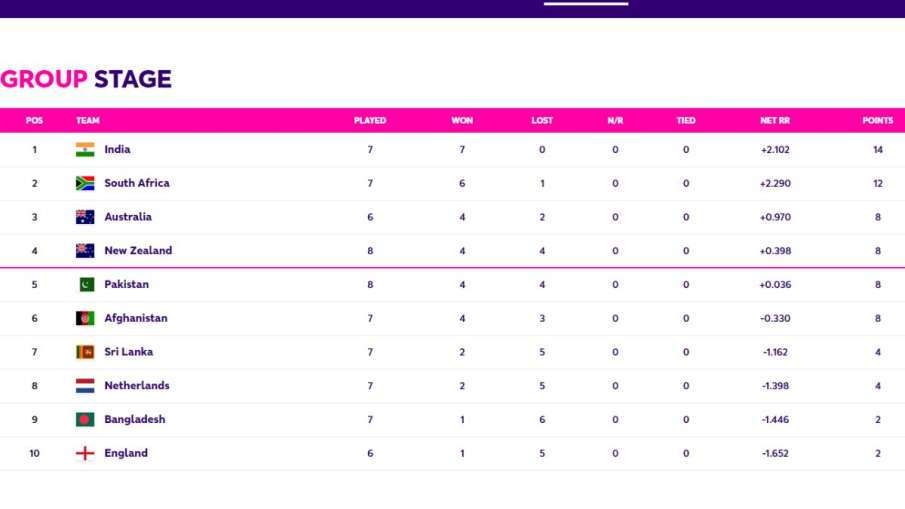Screen dimensions: 905x509
Task: Click the NET RR column header
Action: [x=775, y=121]
